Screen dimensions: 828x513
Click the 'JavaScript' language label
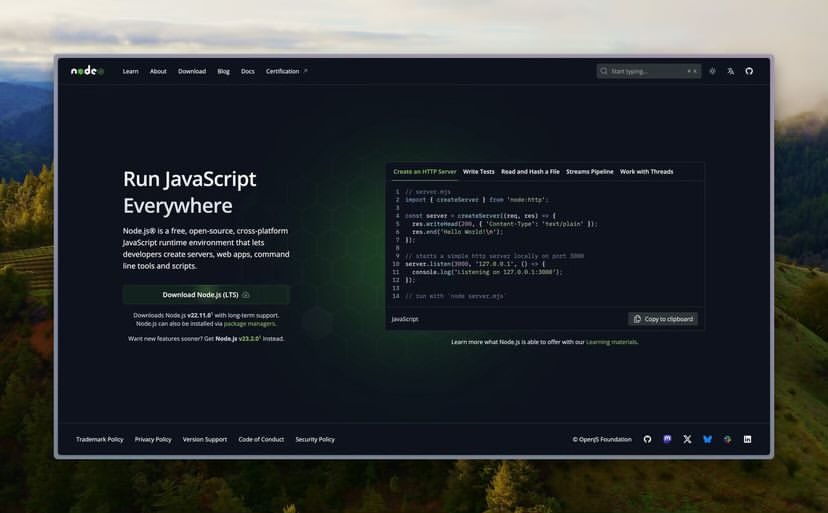click(x=405, y=319)
